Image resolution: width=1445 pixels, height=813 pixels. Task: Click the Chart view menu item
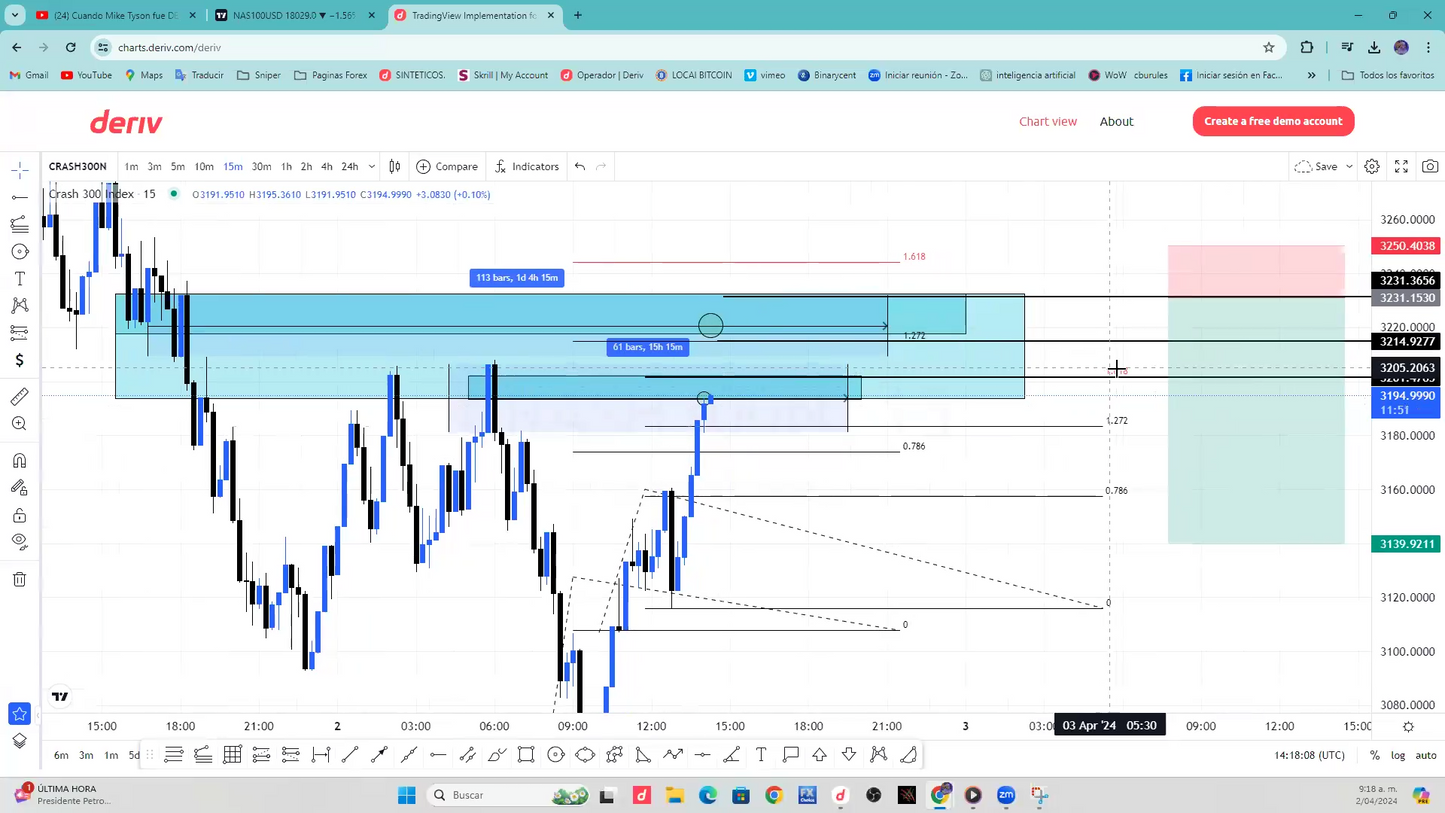[x=1047, y=121]
